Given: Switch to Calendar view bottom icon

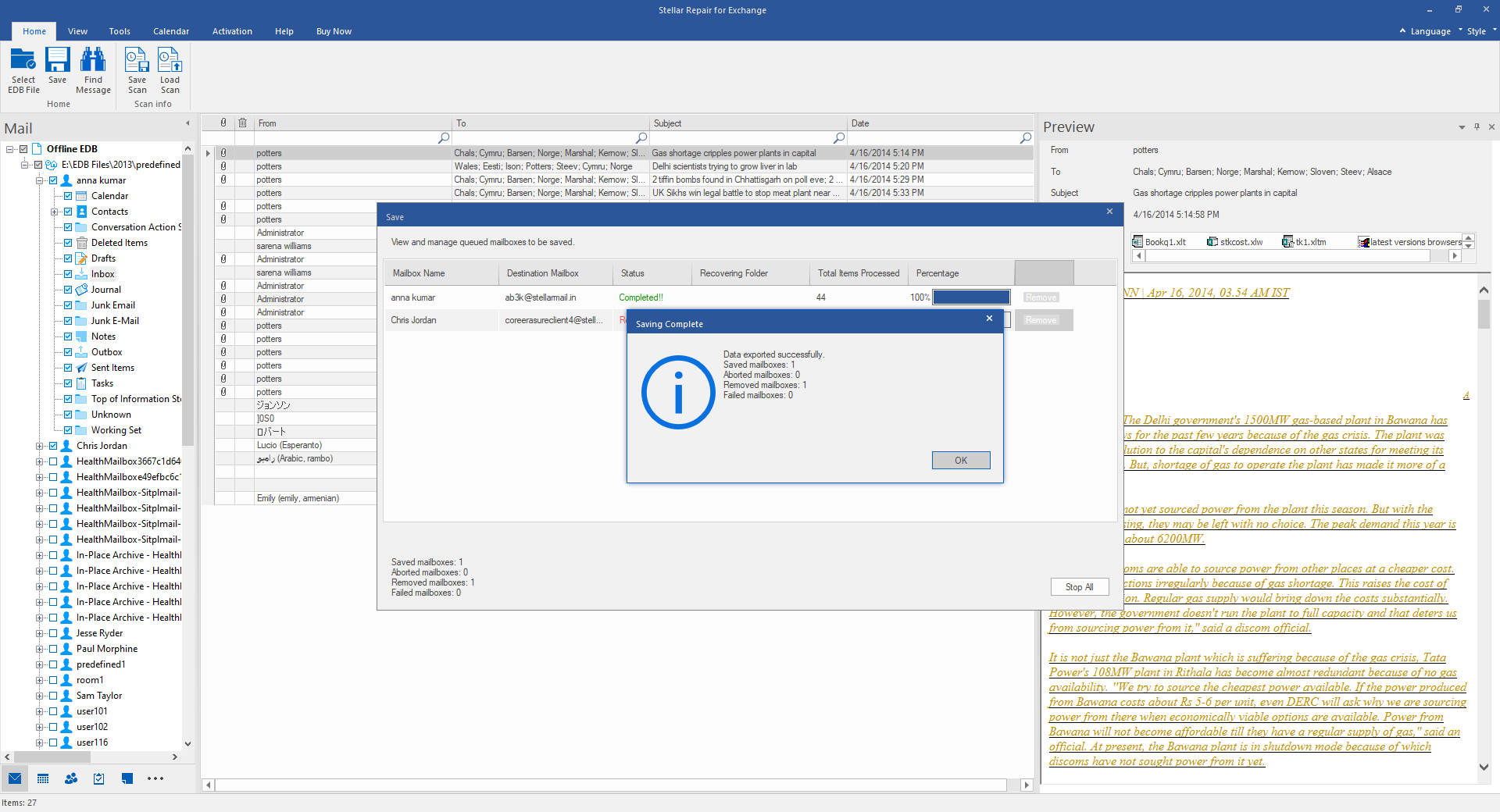Looking at the screenshot, I should (43, 778).
